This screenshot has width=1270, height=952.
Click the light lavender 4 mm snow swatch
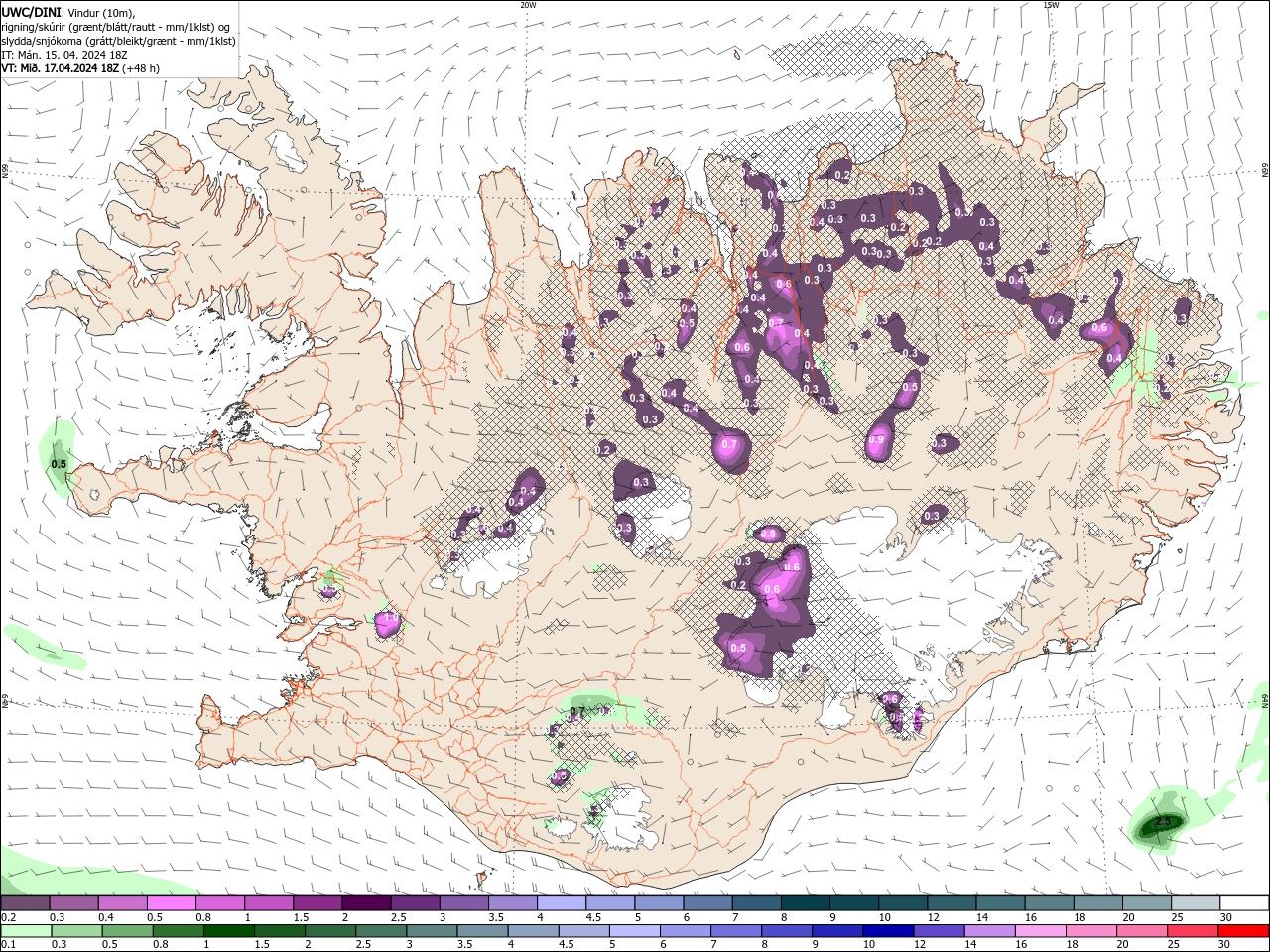[x=562, y=903]
